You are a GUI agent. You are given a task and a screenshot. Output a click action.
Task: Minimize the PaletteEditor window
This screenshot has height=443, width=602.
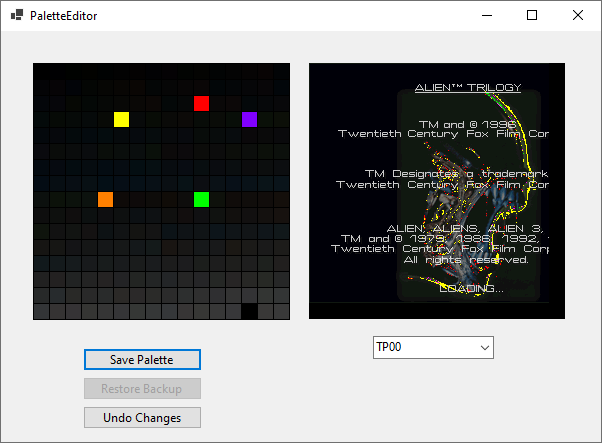[x=487, y=15]
